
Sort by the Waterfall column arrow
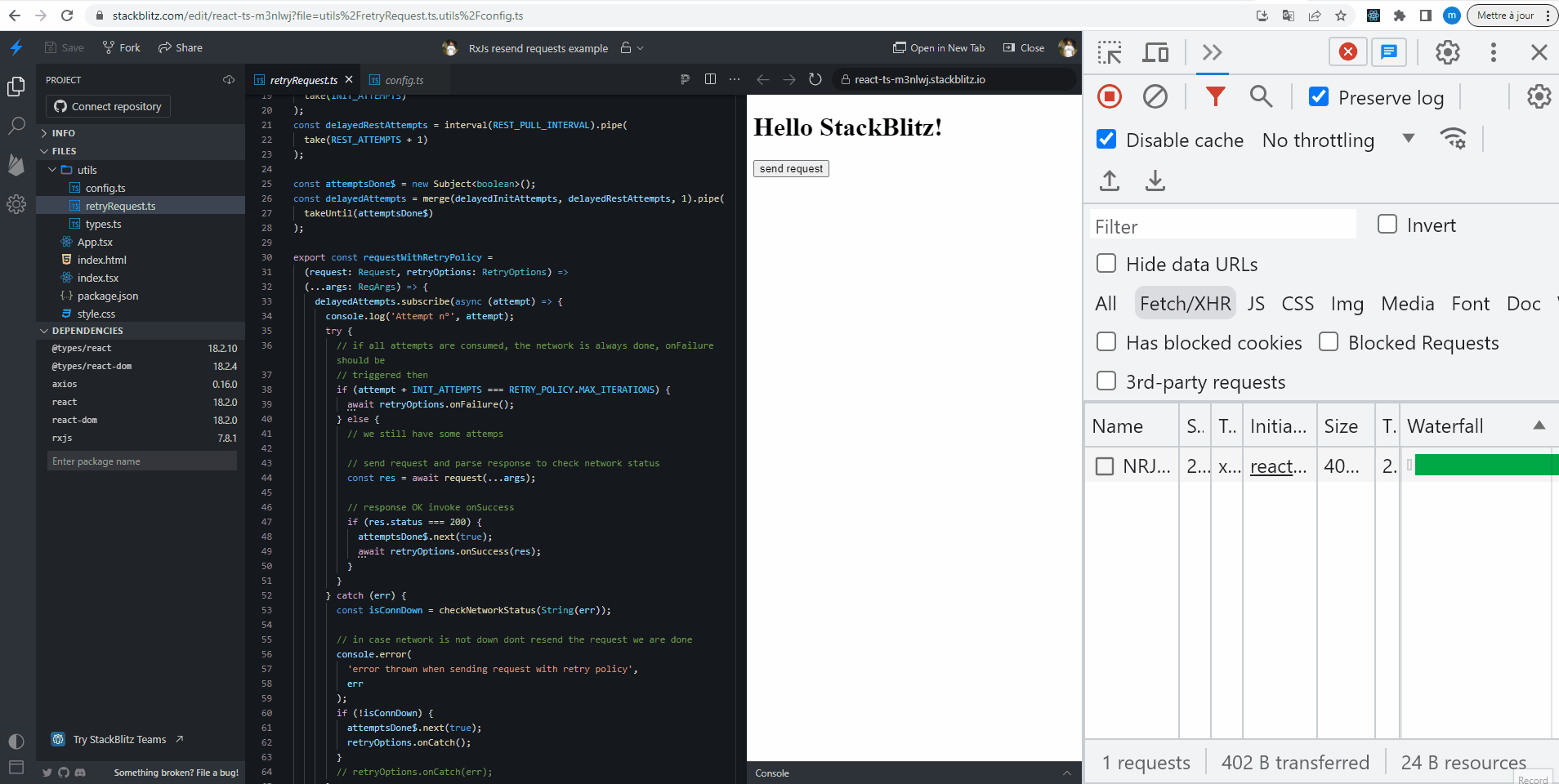pyautogui.click(x=1539, y=425)
